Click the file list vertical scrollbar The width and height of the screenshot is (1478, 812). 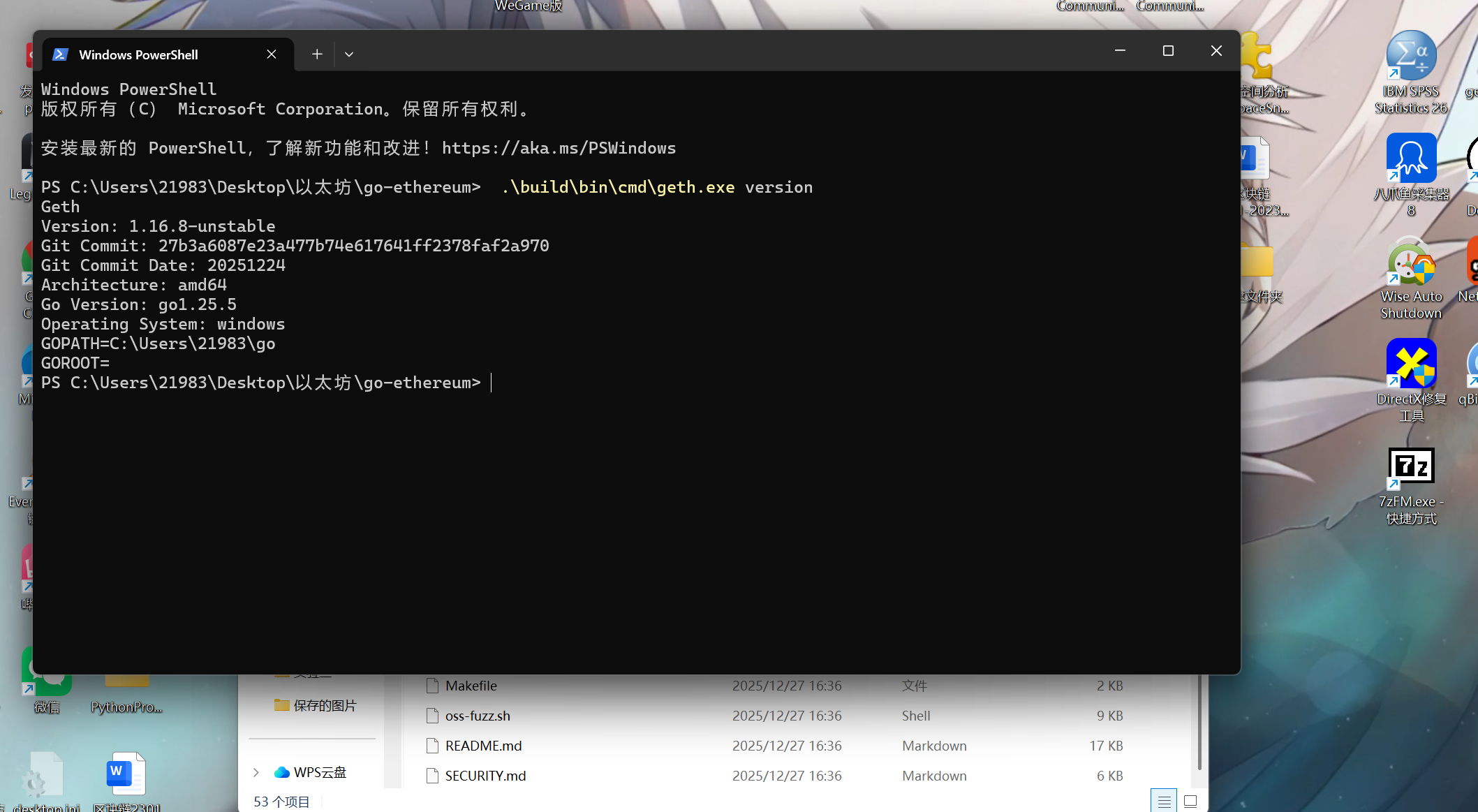pos(1199,723)
